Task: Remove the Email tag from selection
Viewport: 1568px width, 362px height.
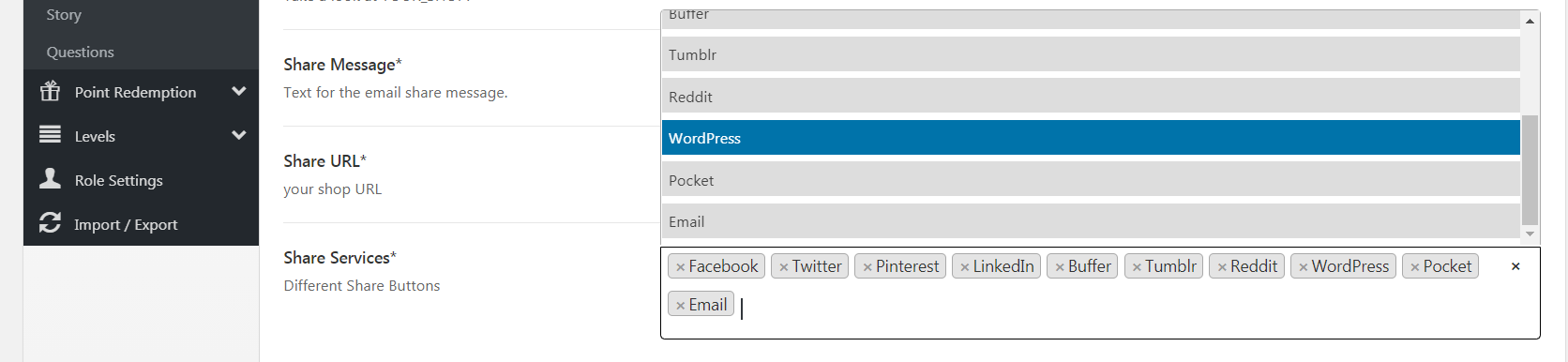Action: pos(681,306)
